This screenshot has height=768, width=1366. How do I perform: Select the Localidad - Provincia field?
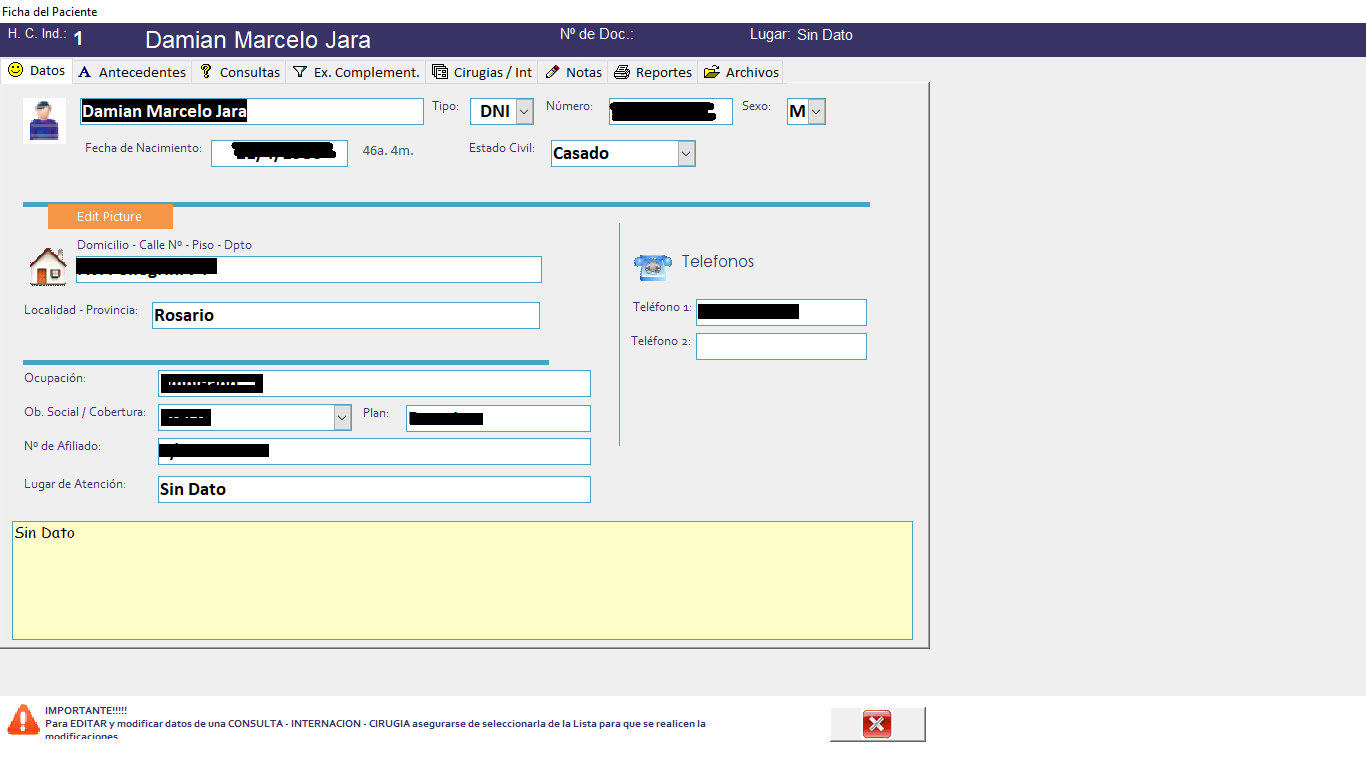pyautogui.click(x=346, y=315)
